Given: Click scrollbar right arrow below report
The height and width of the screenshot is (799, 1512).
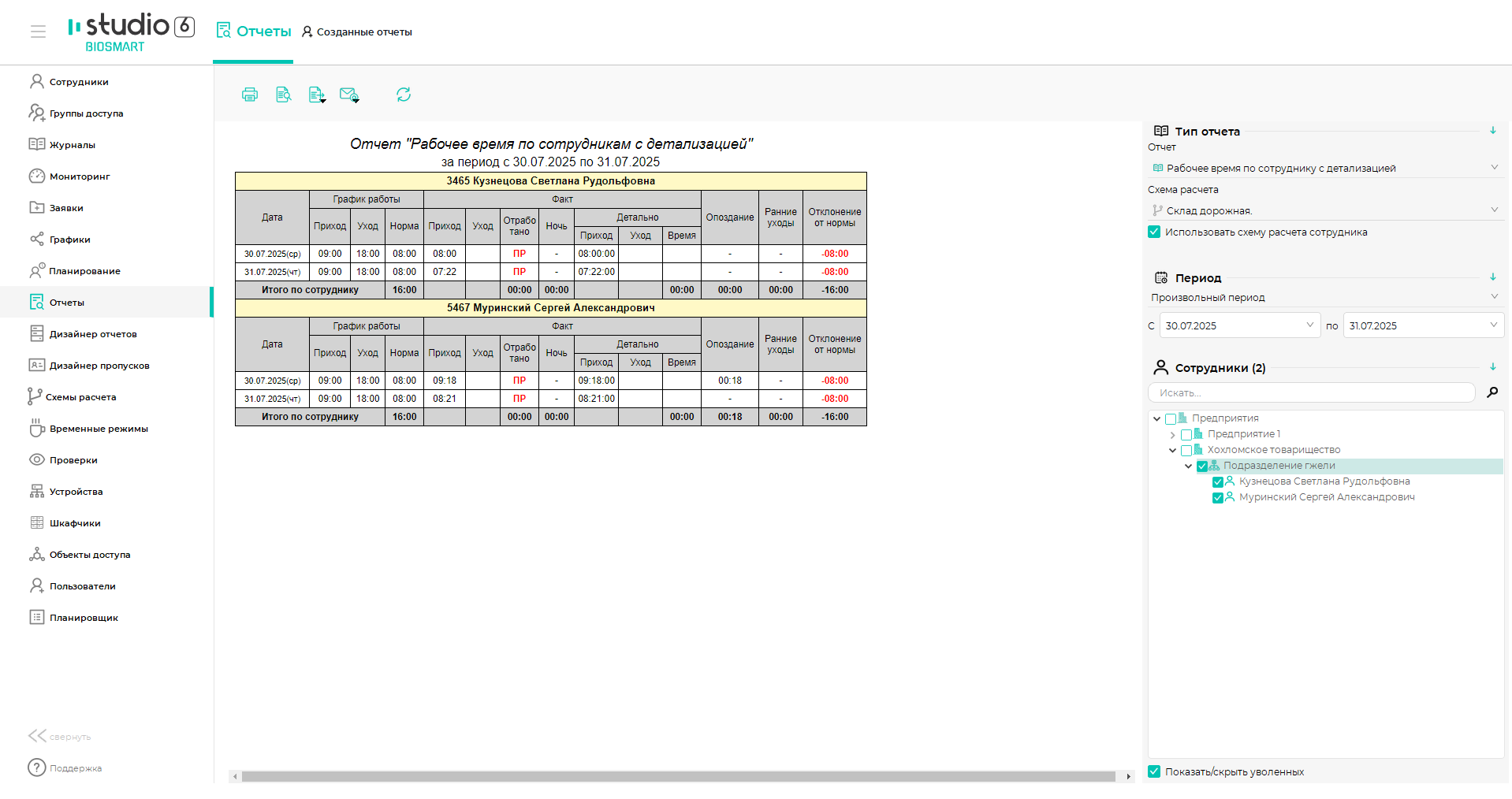Looking at the screenshot, I should [x=1128, y=777].
